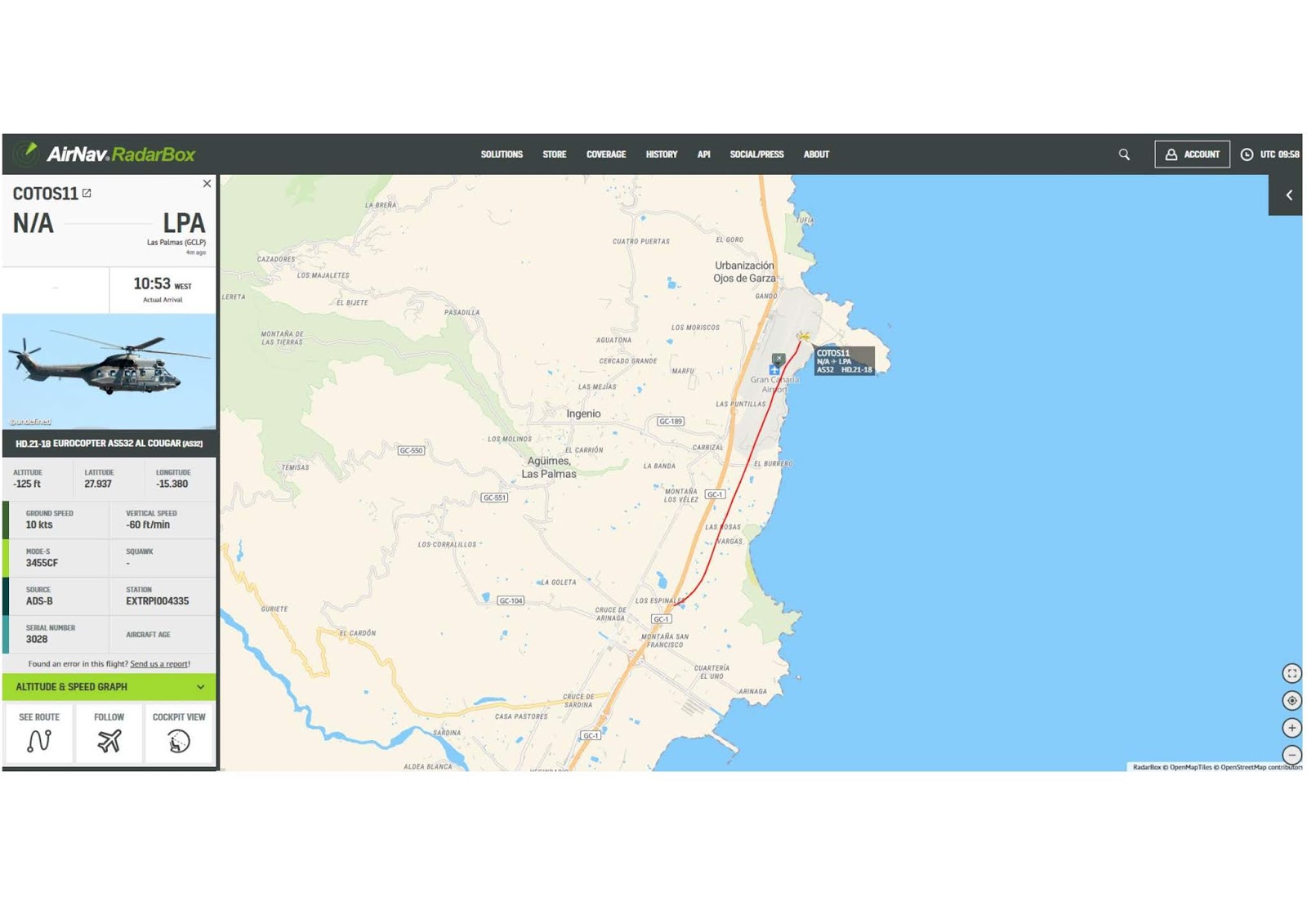Click the station value EXTRPI004335
This screenshot has height=924, width=1307.
click(158, 601)
